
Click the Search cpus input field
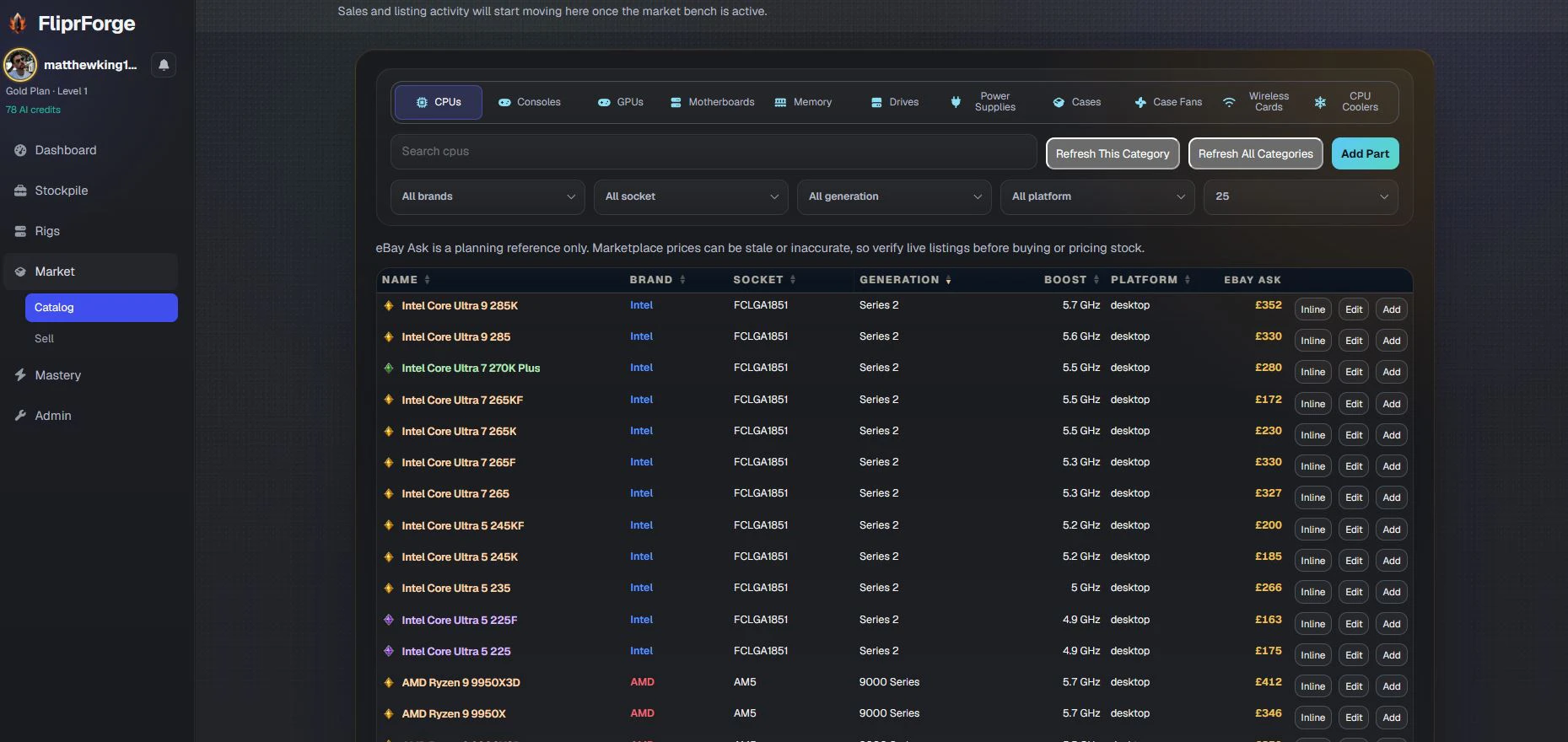(x=714, y=152)
